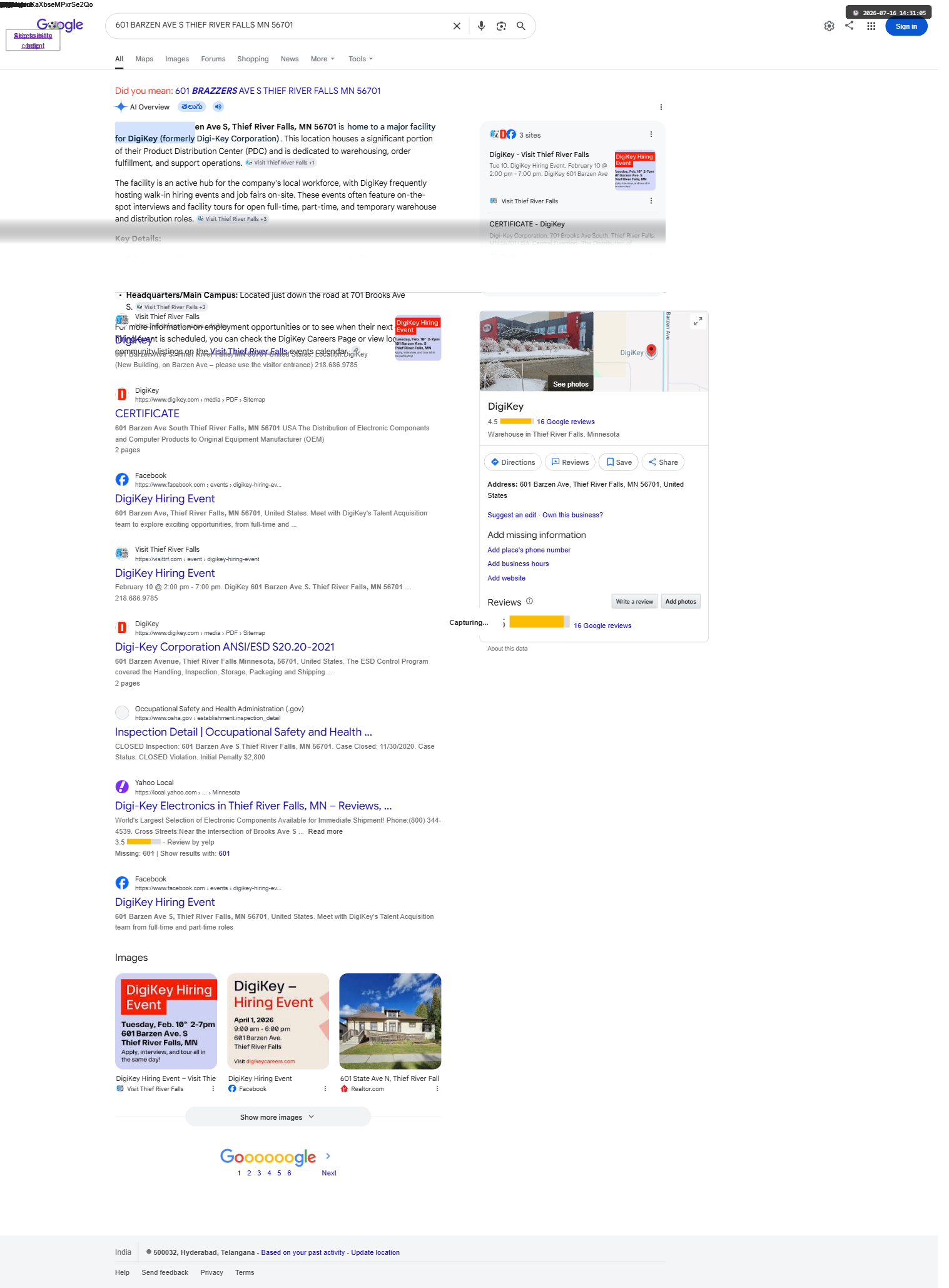Open the 'Tuesday, Feb. 10' hiring event image
Image resolution: width=949 pixels, height=1288 pixels.
166,1021
